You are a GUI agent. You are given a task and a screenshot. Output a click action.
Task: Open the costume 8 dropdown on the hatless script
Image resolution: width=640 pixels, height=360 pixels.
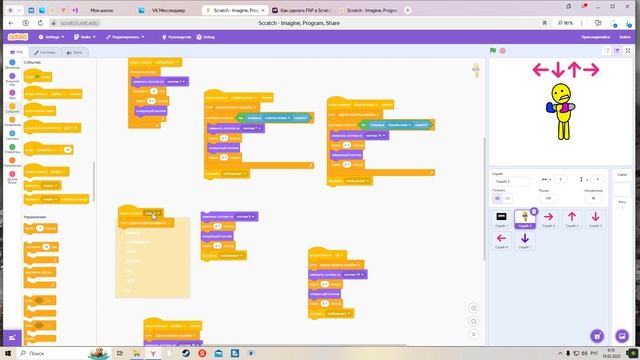pos(246,216)
